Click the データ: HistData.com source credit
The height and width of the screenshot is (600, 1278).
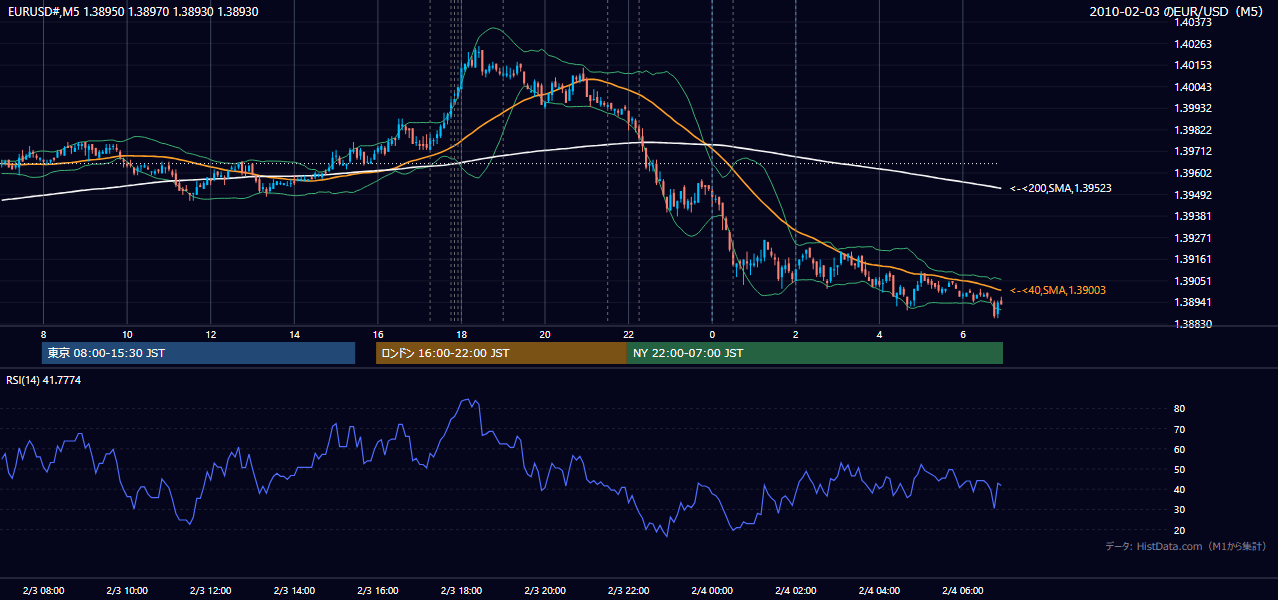1186,546
